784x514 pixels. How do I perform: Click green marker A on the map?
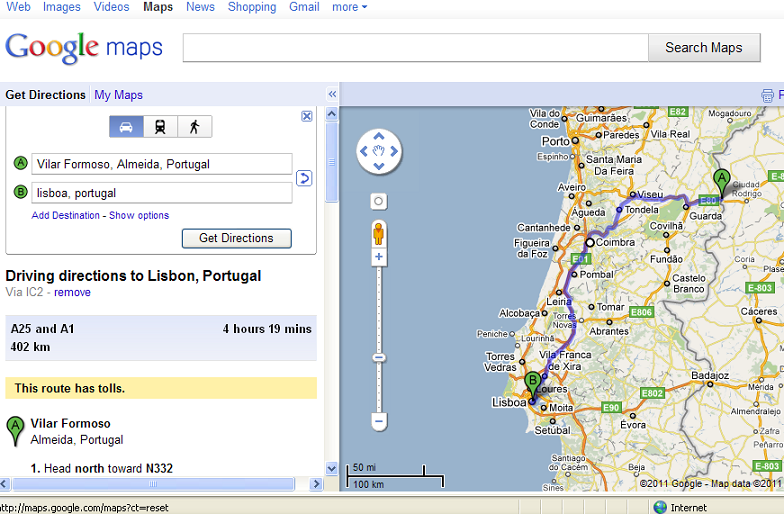[721, 182]
